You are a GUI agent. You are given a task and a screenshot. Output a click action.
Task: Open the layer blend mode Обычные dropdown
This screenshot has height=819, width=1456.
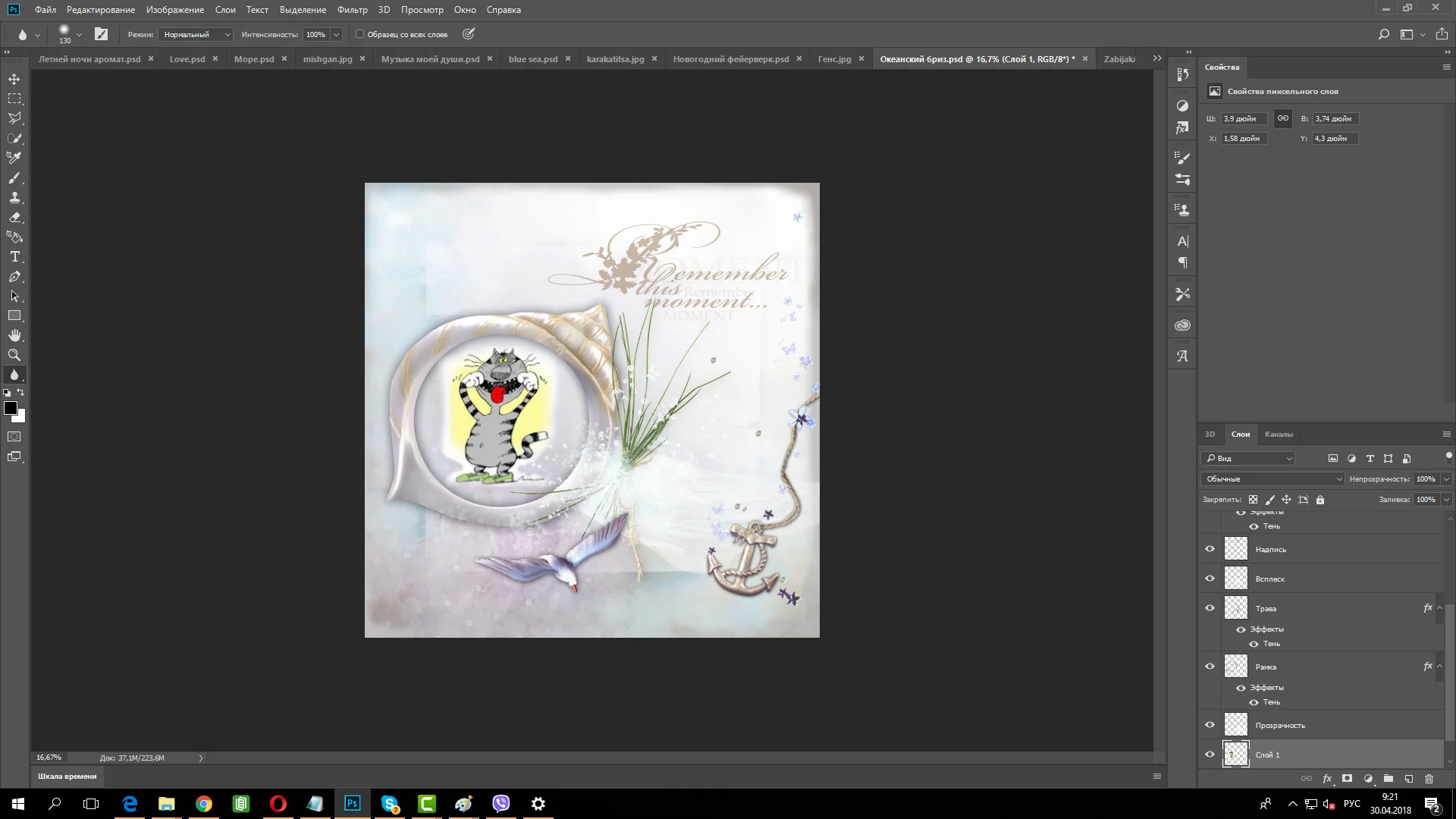(1272, 479)
